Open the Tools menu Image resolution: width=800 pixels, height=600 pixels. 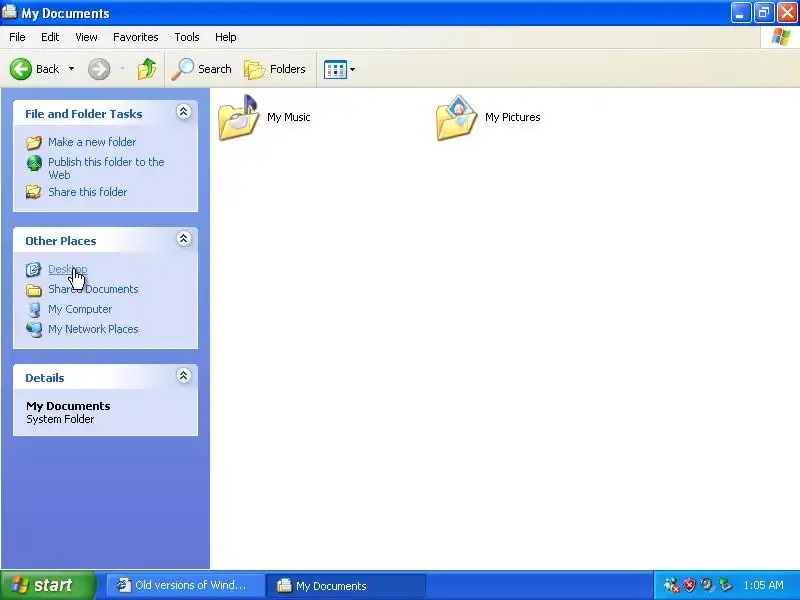[187, 37]
